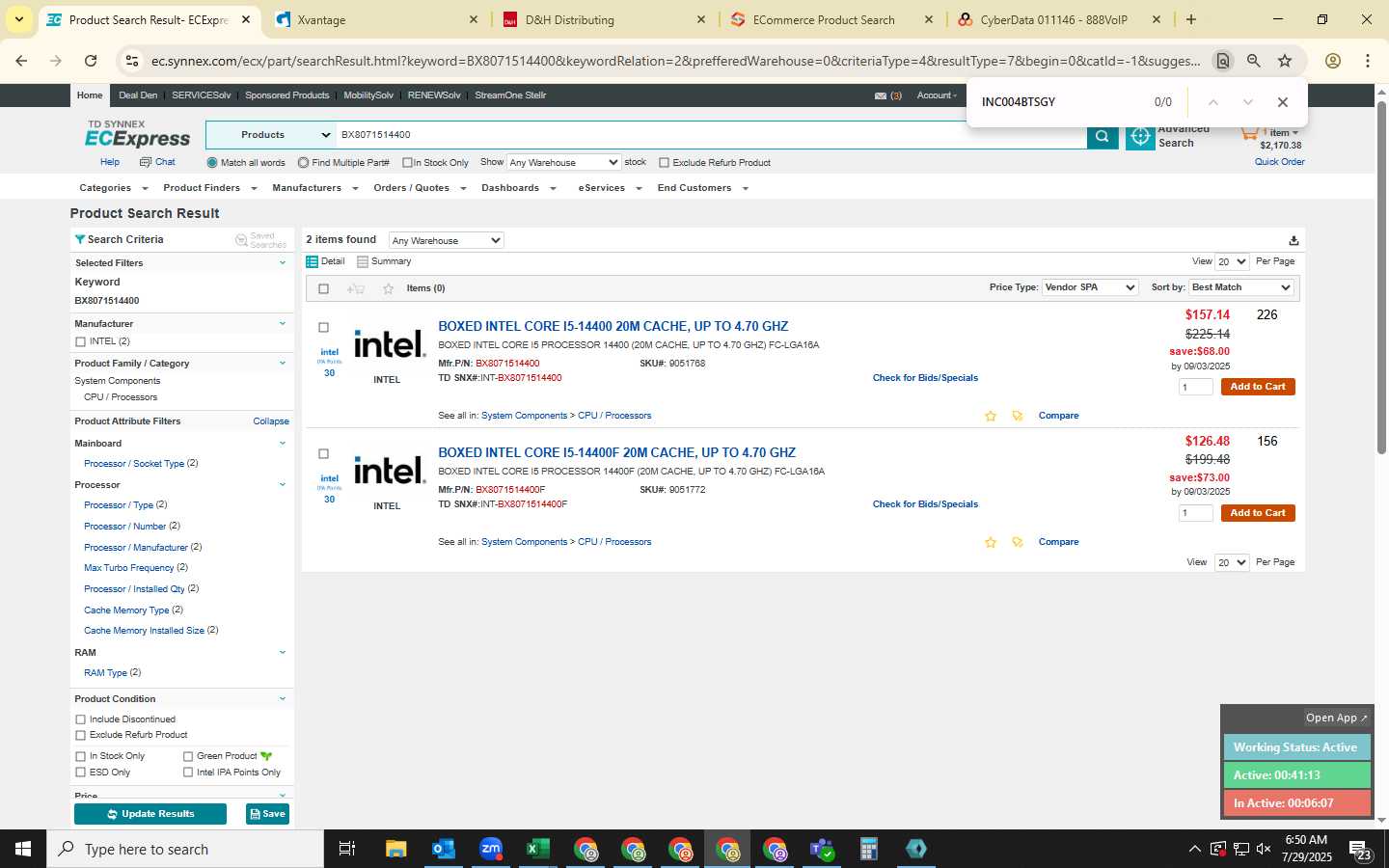Screen dimensions: 1389x868
Task: Star the I5-14400F product as favorite
Action: coord(990,542)
